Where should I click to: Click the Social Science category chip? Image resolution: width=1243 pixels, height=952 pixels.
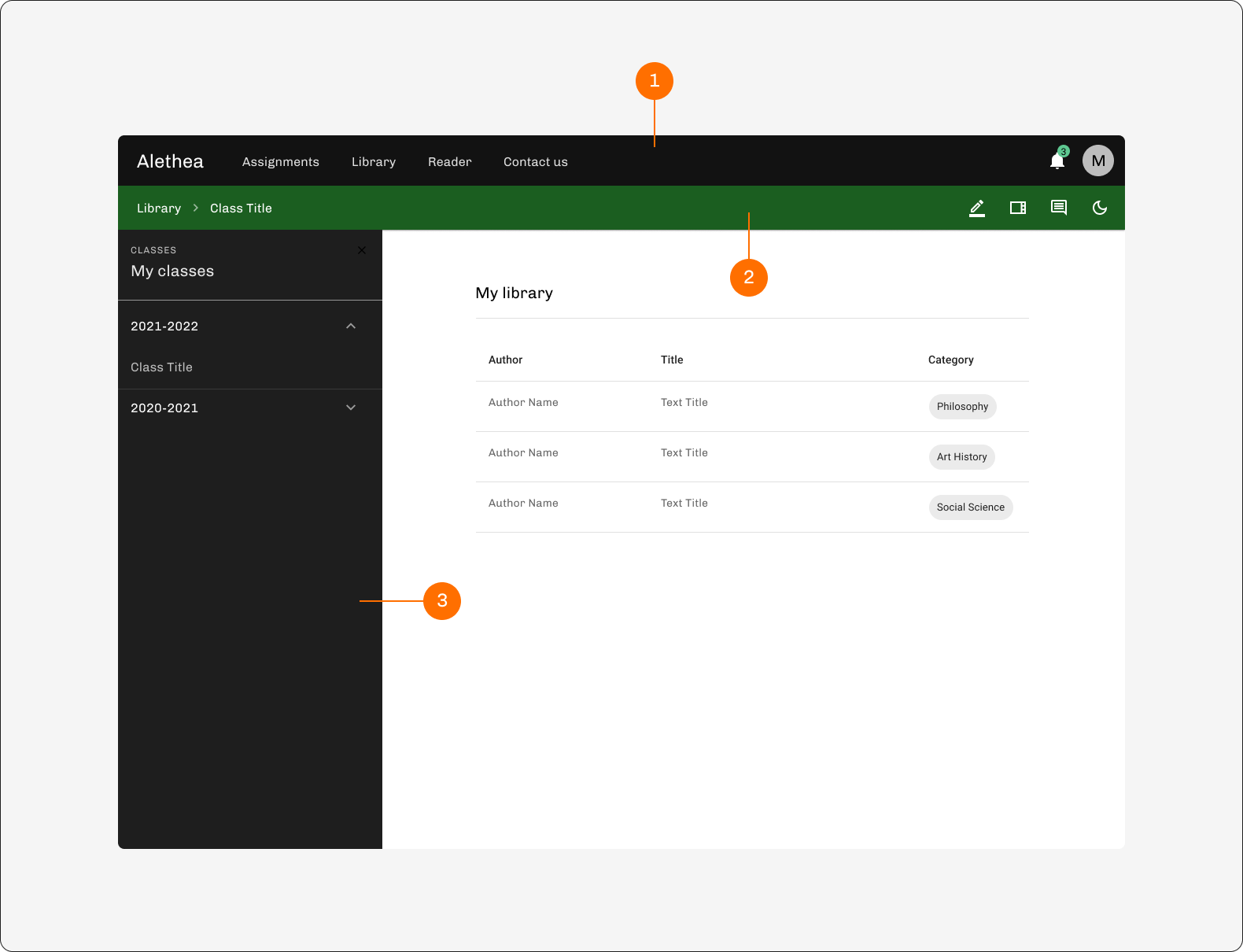pos(971,507)
